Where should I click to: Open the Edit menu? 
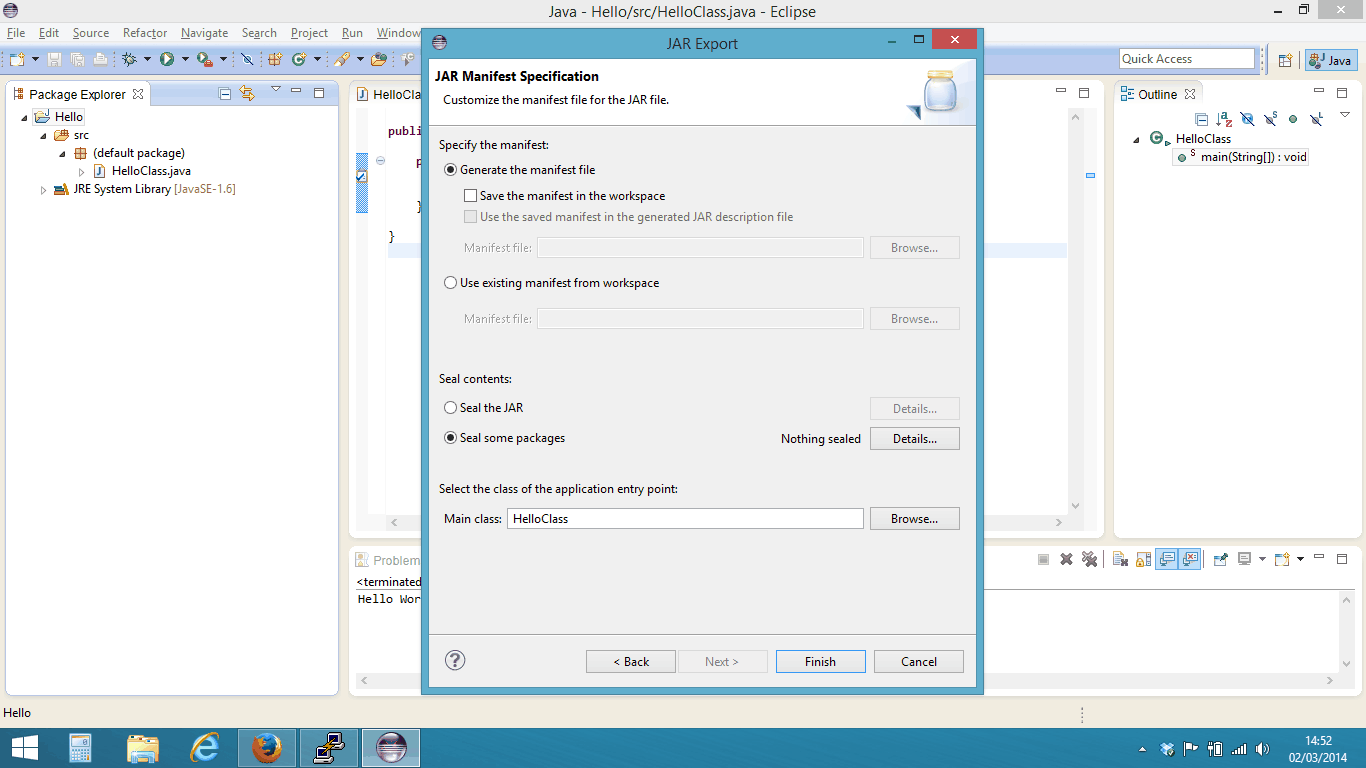(x=49, y=33)
